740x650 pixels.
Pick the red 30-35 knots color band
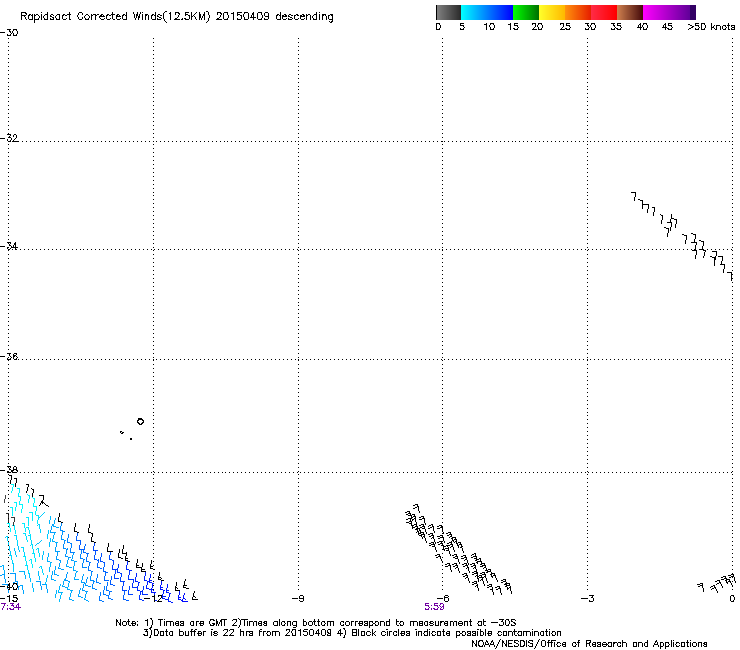(x=604, y=12)
